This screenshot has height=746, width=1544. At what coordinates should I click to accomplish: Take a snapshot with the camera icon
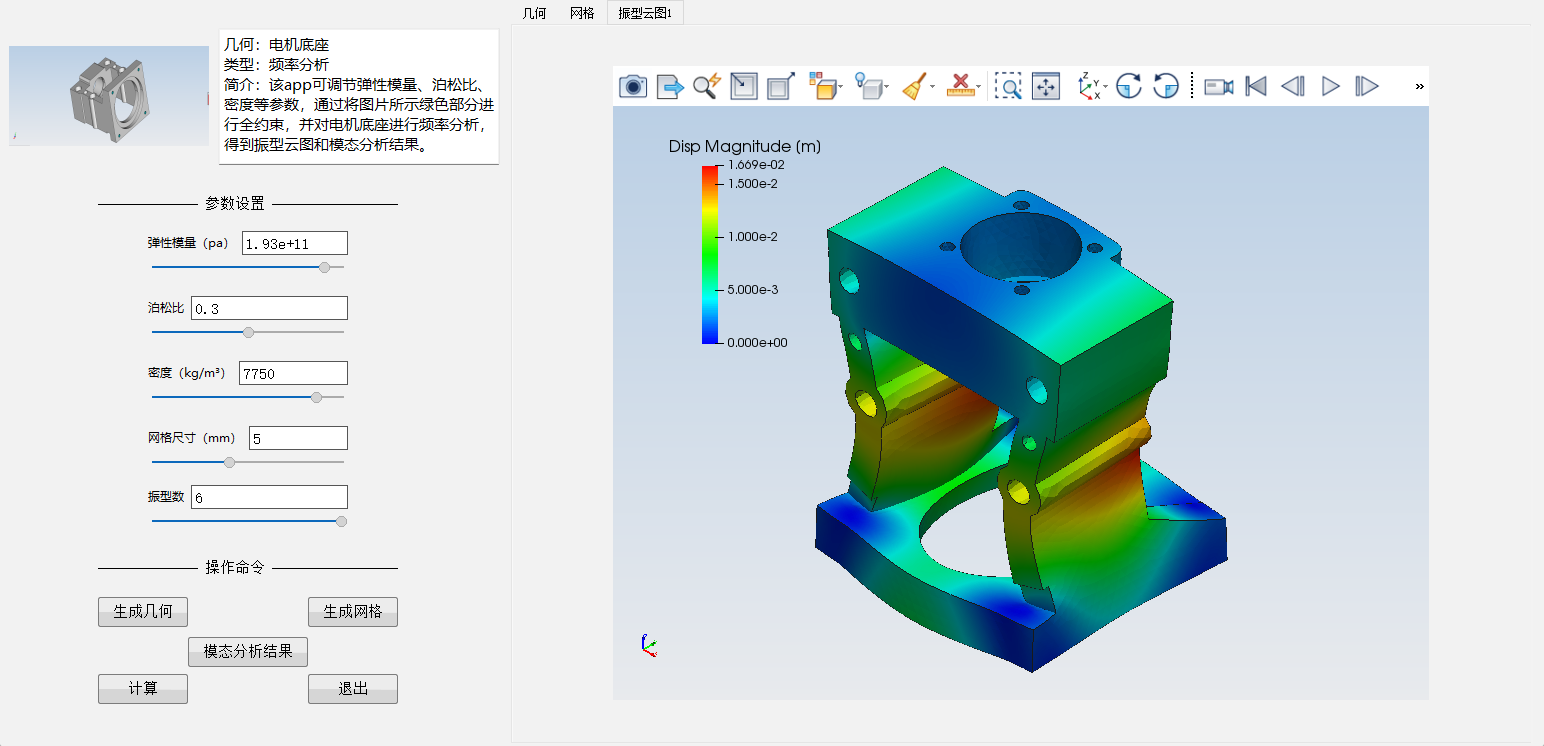coord(633,86)
